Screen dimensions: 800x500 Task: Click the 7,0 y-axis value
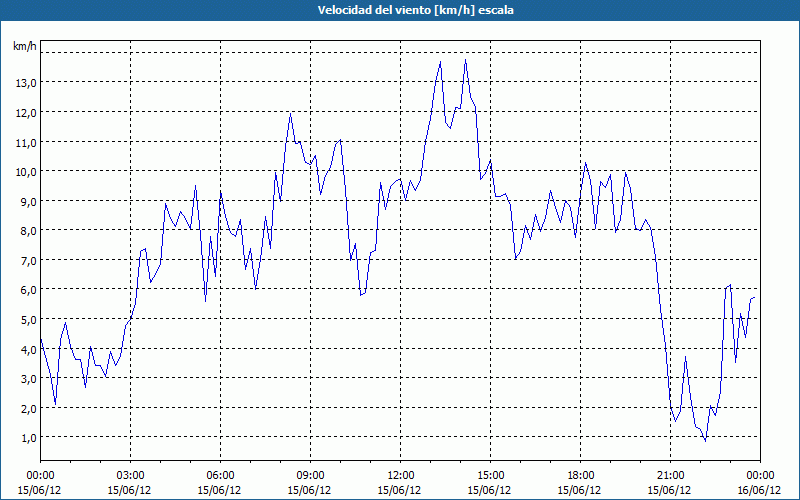[x=28, y=261]
